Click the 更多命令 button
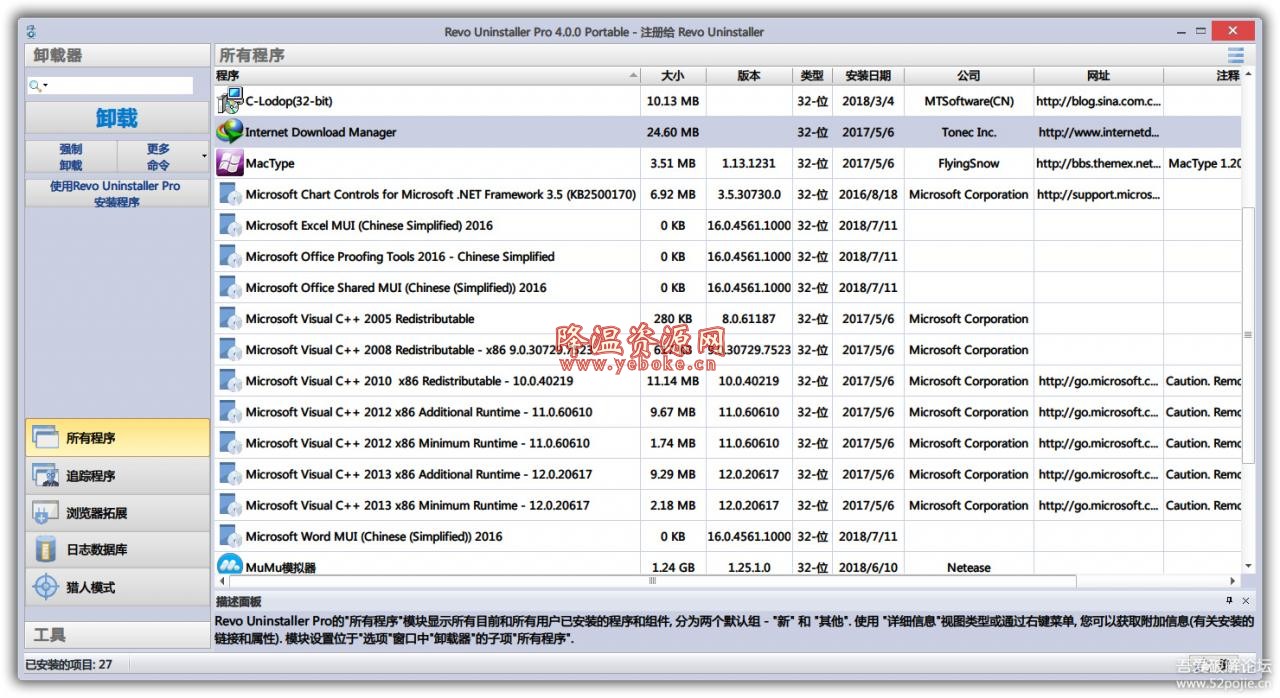Screen dimensions: 1280x698 158,157
